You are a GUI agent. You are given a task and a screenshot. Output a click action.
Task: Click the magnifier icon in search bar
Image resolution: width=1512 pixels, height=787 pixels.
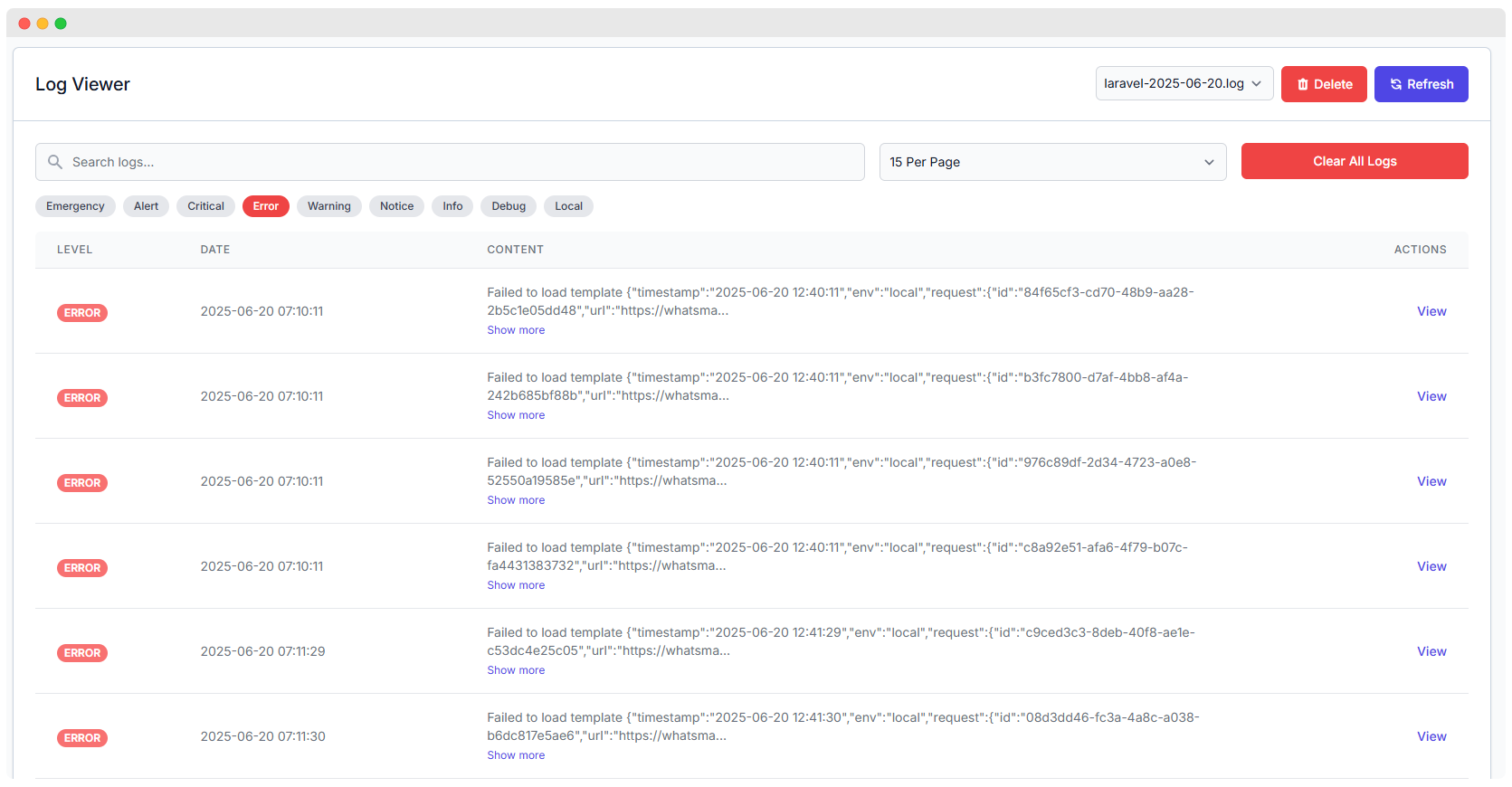coord(55,162)
